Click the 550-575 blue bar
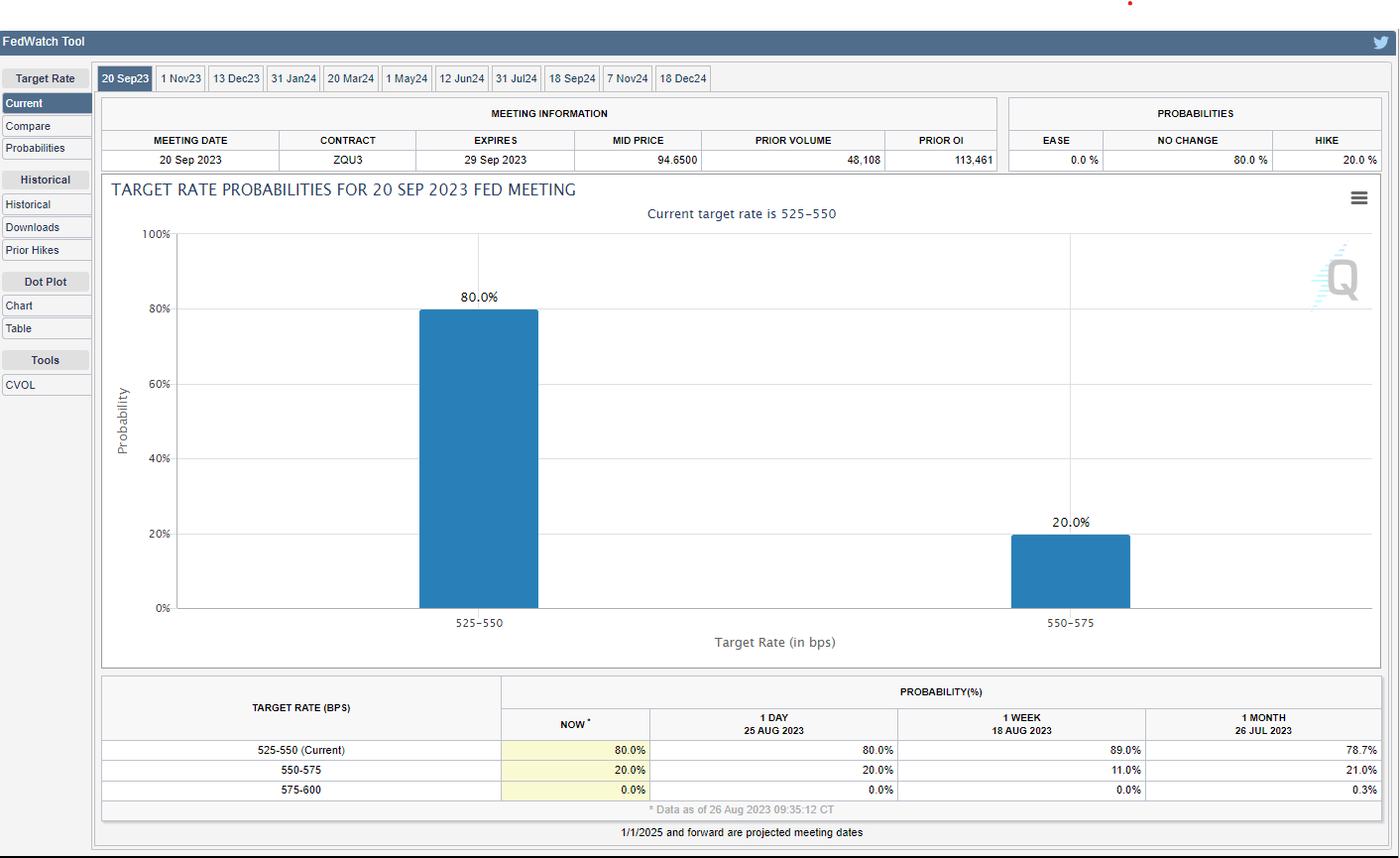The image size is (1400, 858). [x=1071, y=571]
